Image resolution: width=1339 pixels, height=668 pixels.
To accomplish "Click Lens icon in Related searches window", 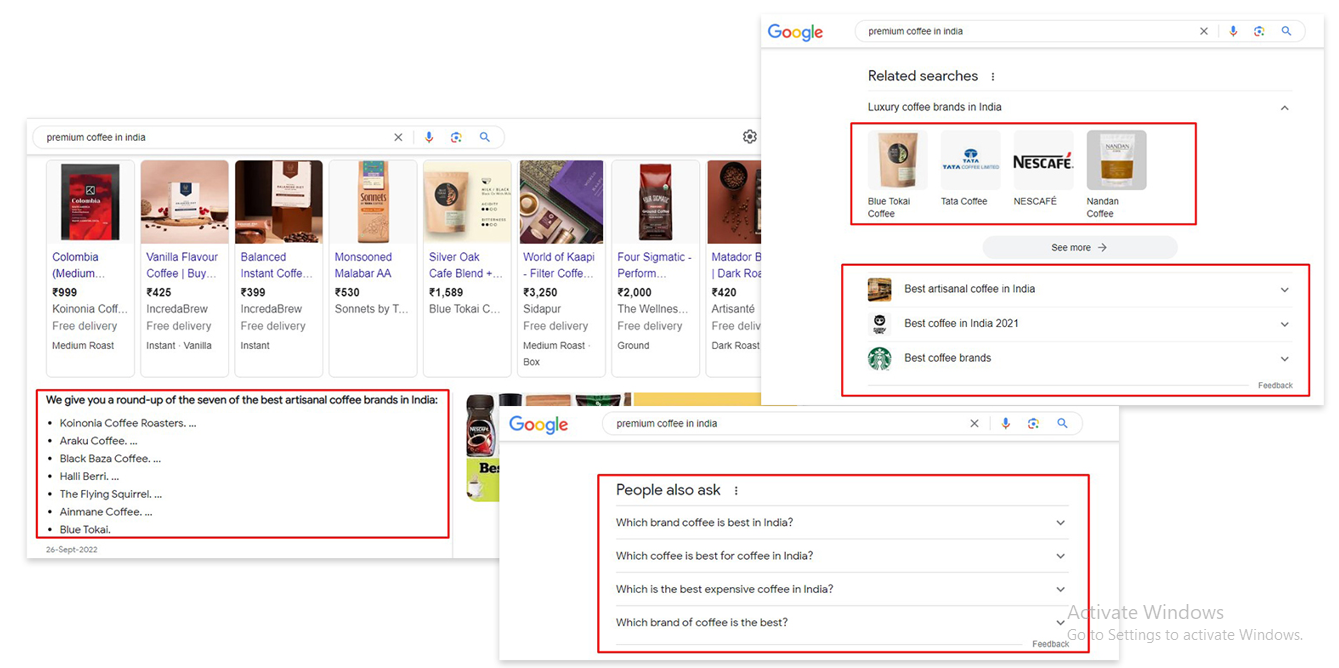I will 1259,31.
